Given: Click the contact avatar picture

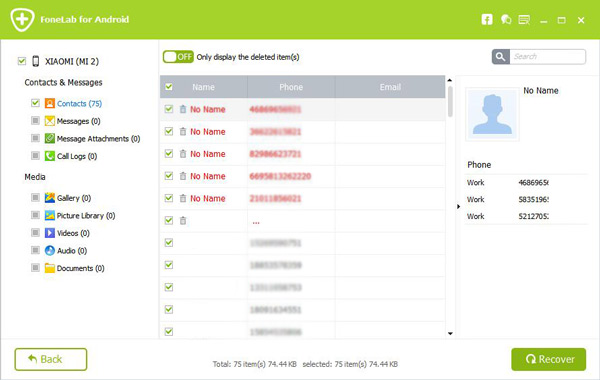Looking at the screenshot, I should (x=492, y=114).
